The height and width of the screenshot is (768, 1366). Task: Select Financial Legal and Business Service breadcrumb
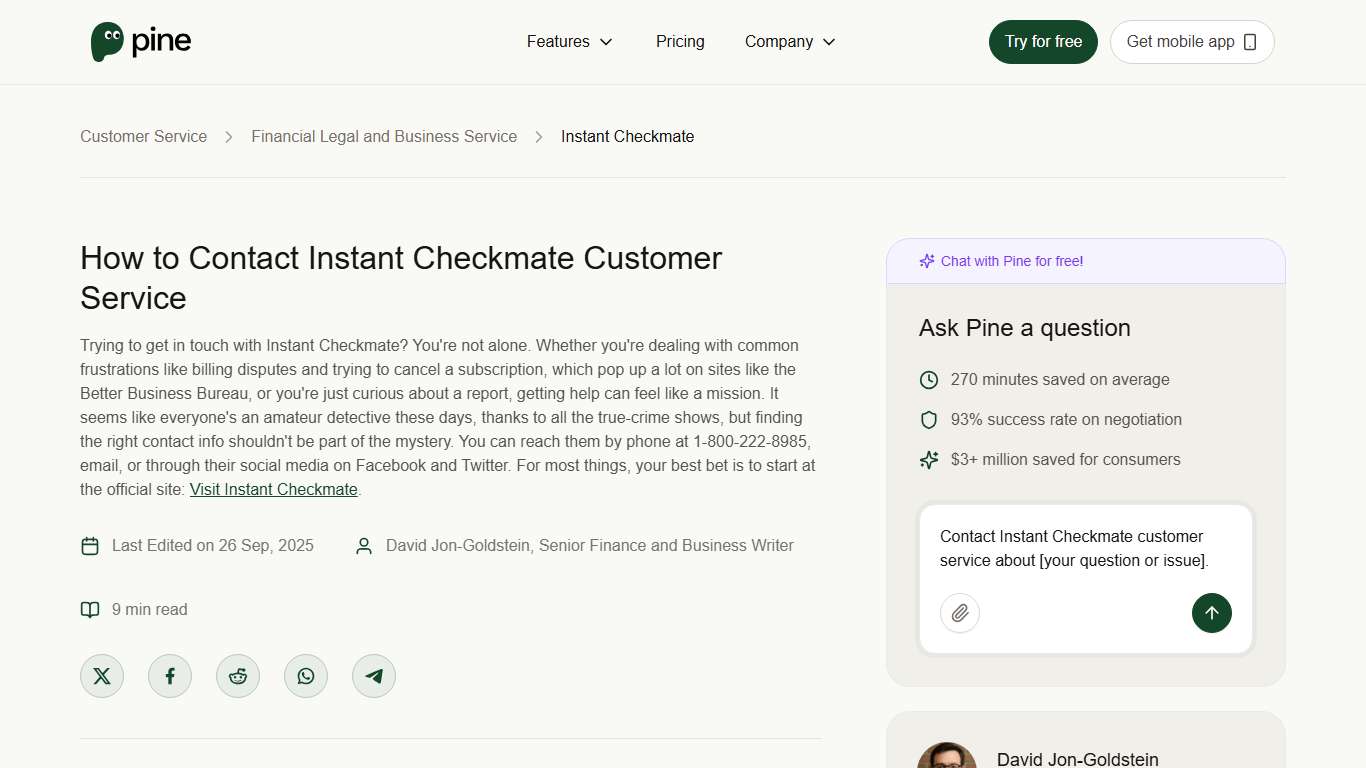tap(384, 136)
